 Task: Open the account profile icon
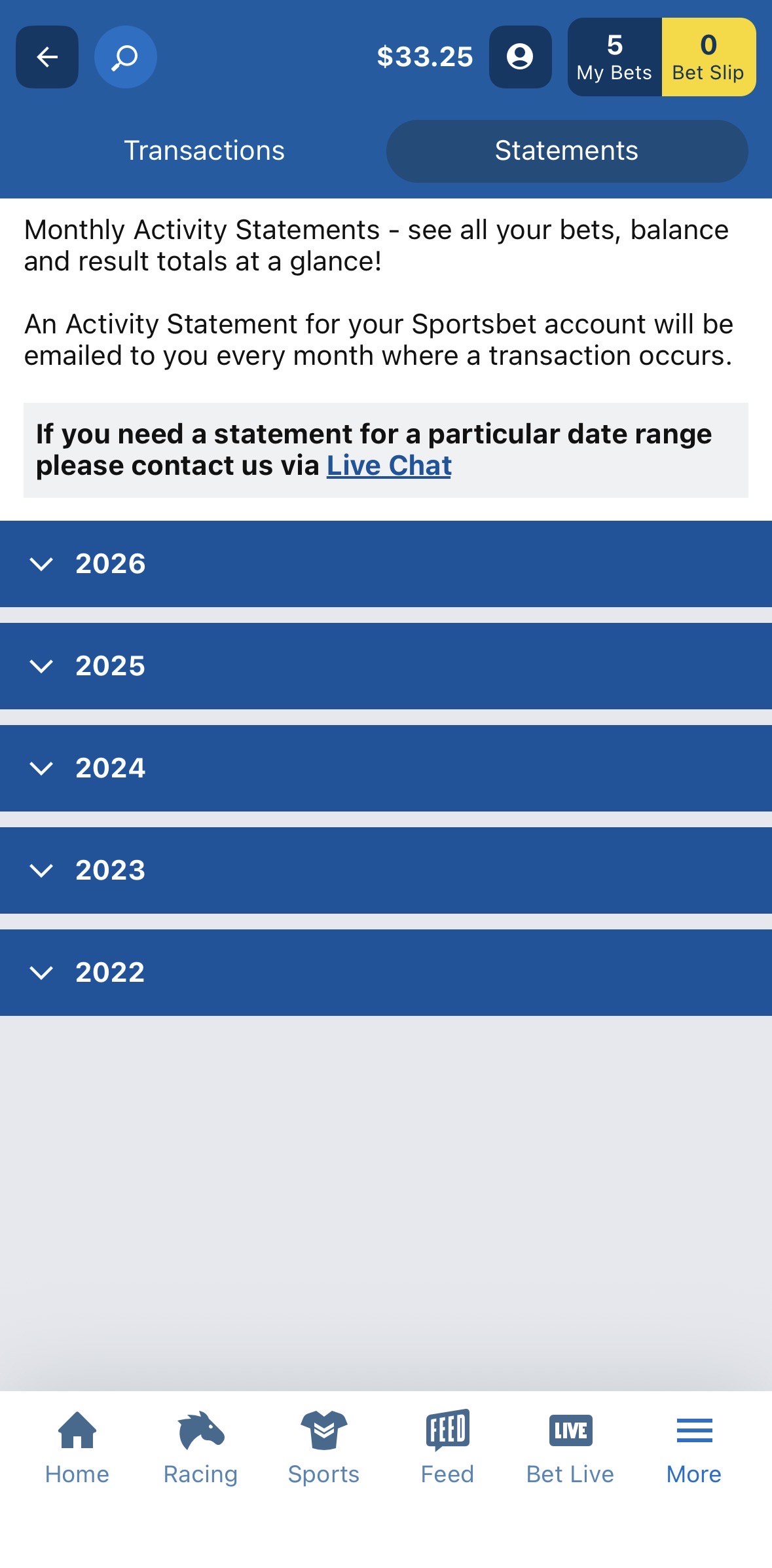point(520,57)
